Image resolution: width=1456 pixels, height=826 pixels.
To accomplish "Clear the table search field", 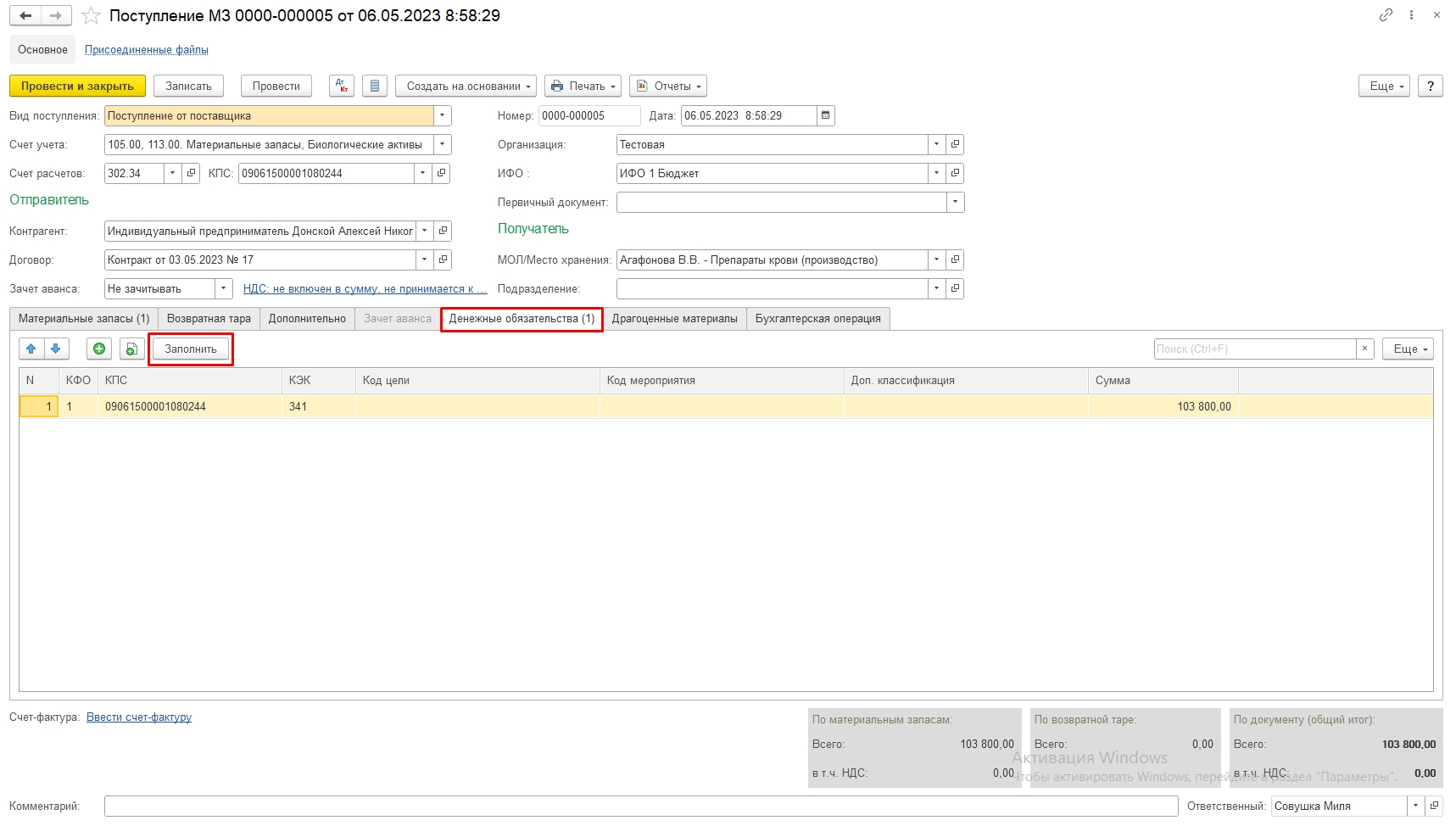I will 1364,349.
